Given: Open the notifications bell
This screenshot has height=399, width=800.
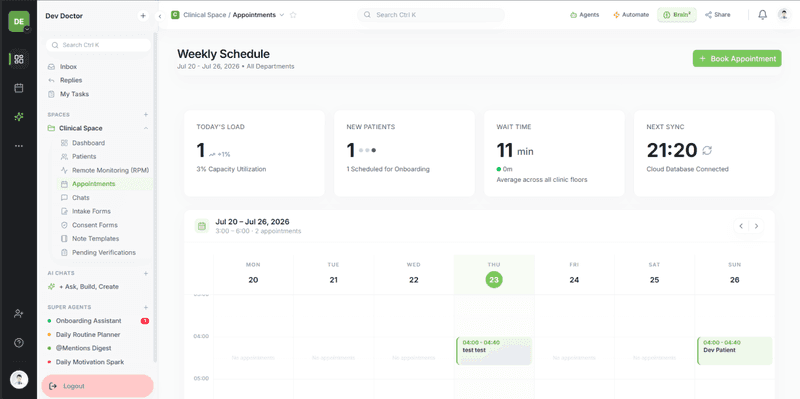Looking at the screenshot, I should click(762, 15).
